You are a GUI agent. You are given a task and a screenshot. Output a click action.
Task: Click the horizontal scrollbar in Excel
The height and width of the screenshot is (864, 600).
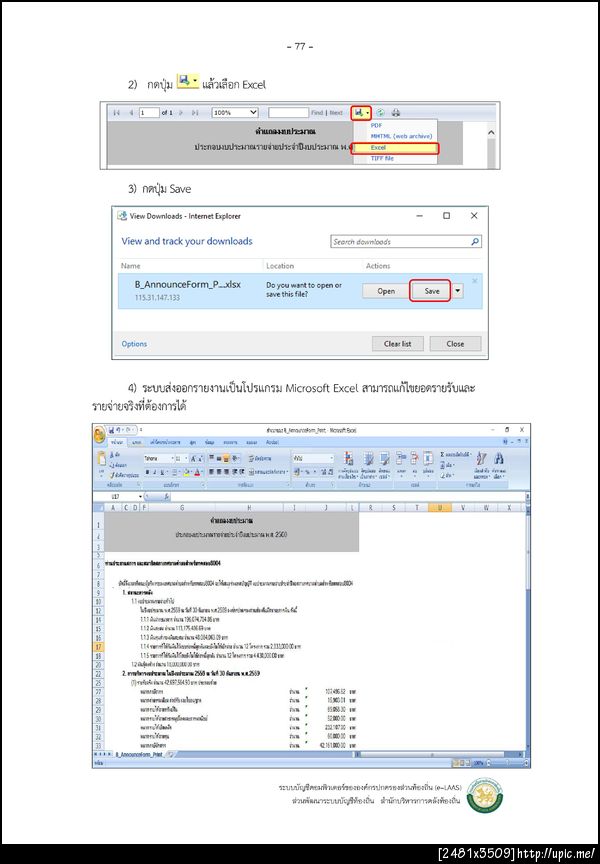[x=439, y=754]
